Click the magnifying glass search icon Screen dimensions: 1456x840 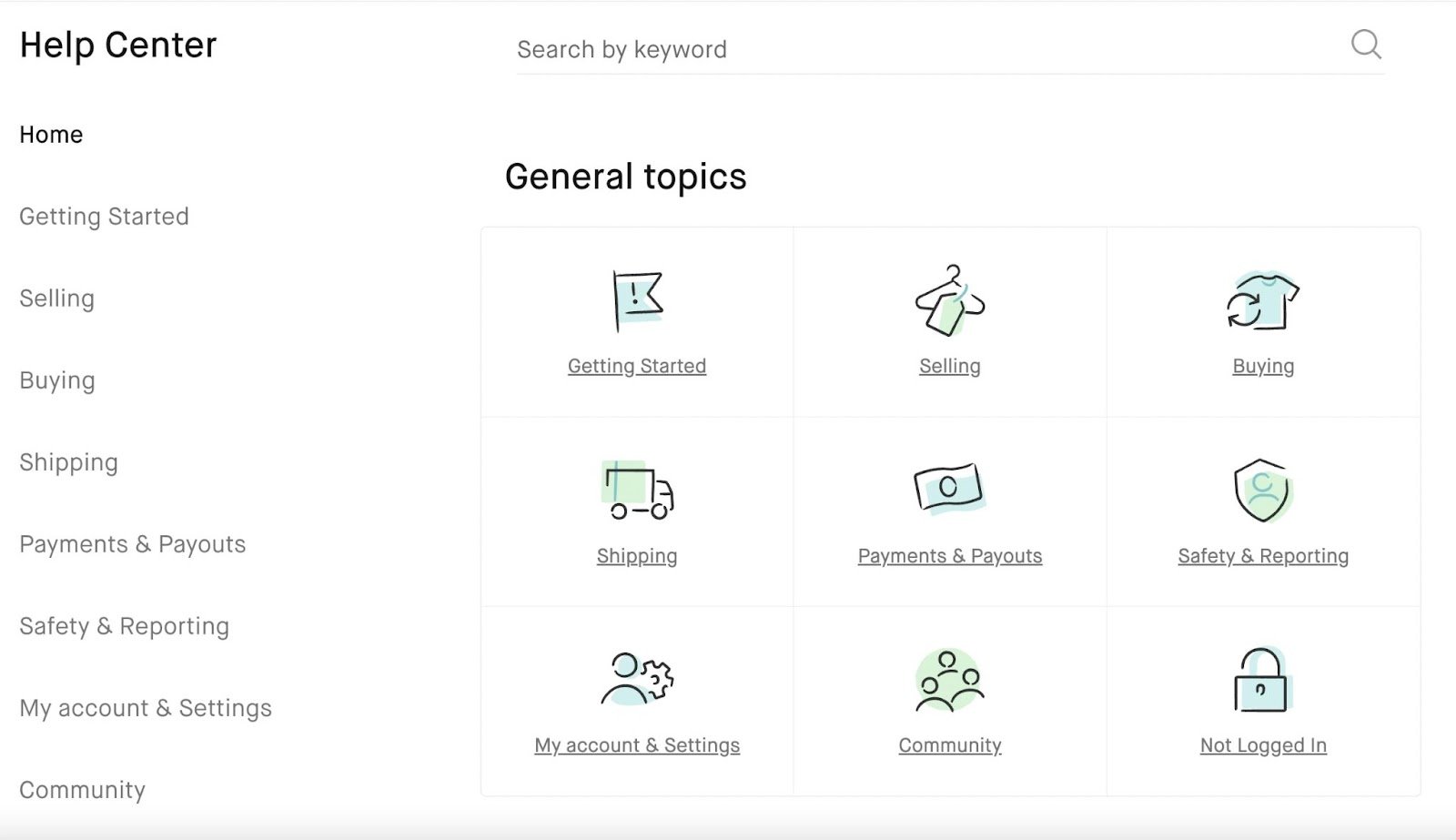[x=1366, y=45]
